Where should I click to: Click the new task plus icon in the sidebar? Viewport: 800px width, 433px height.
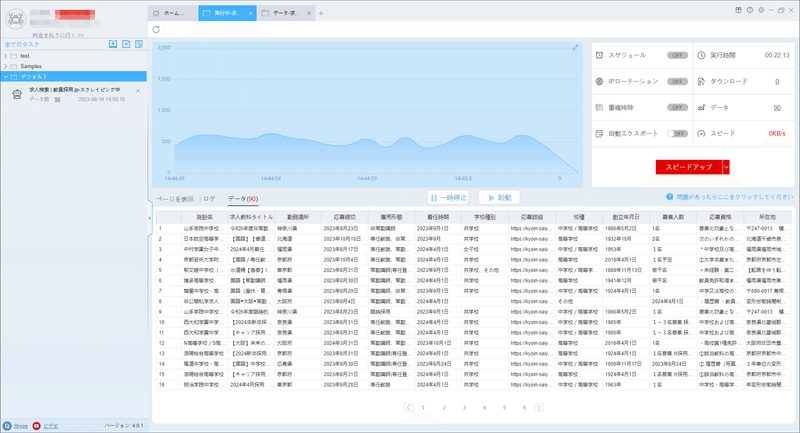click(126, 44)
